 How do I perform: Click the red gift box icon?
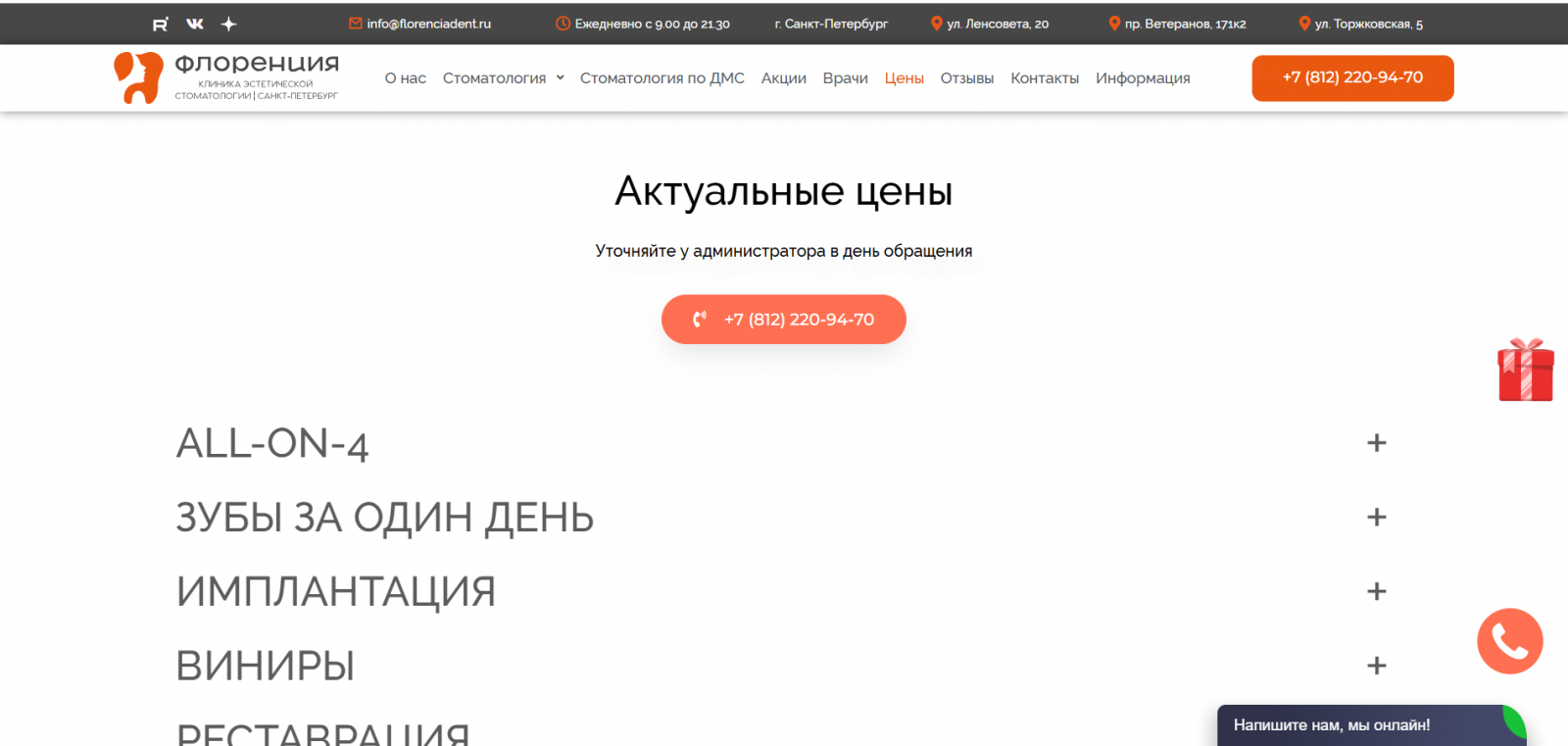coord(1526,371)
